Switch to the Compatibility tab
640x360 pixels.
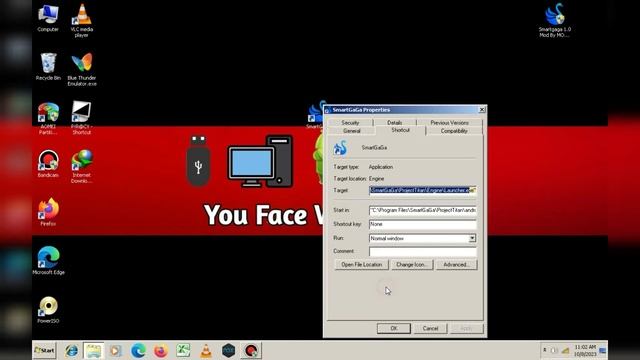point(454,131)
